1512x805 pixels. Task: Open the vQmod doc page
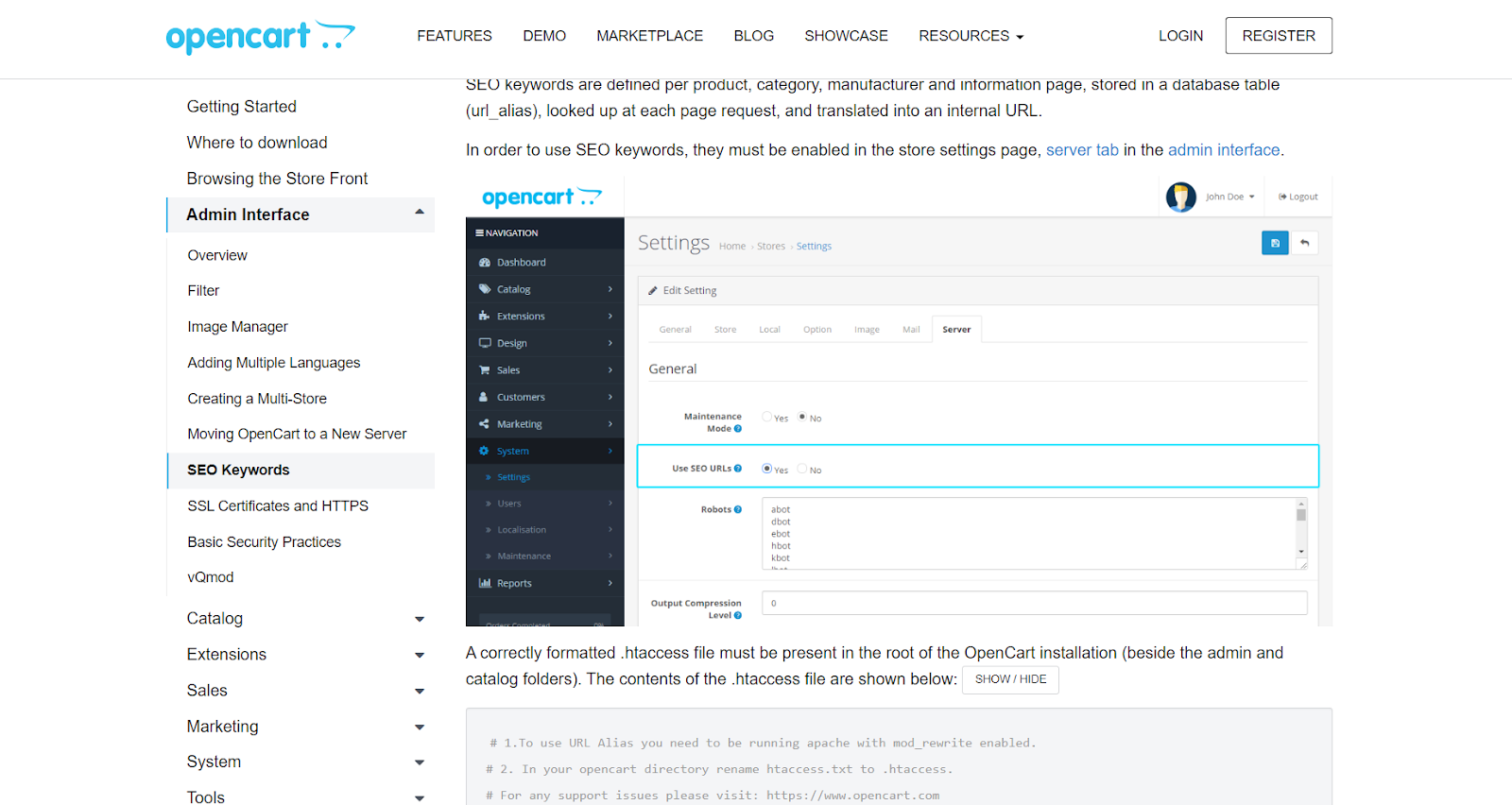211,577
